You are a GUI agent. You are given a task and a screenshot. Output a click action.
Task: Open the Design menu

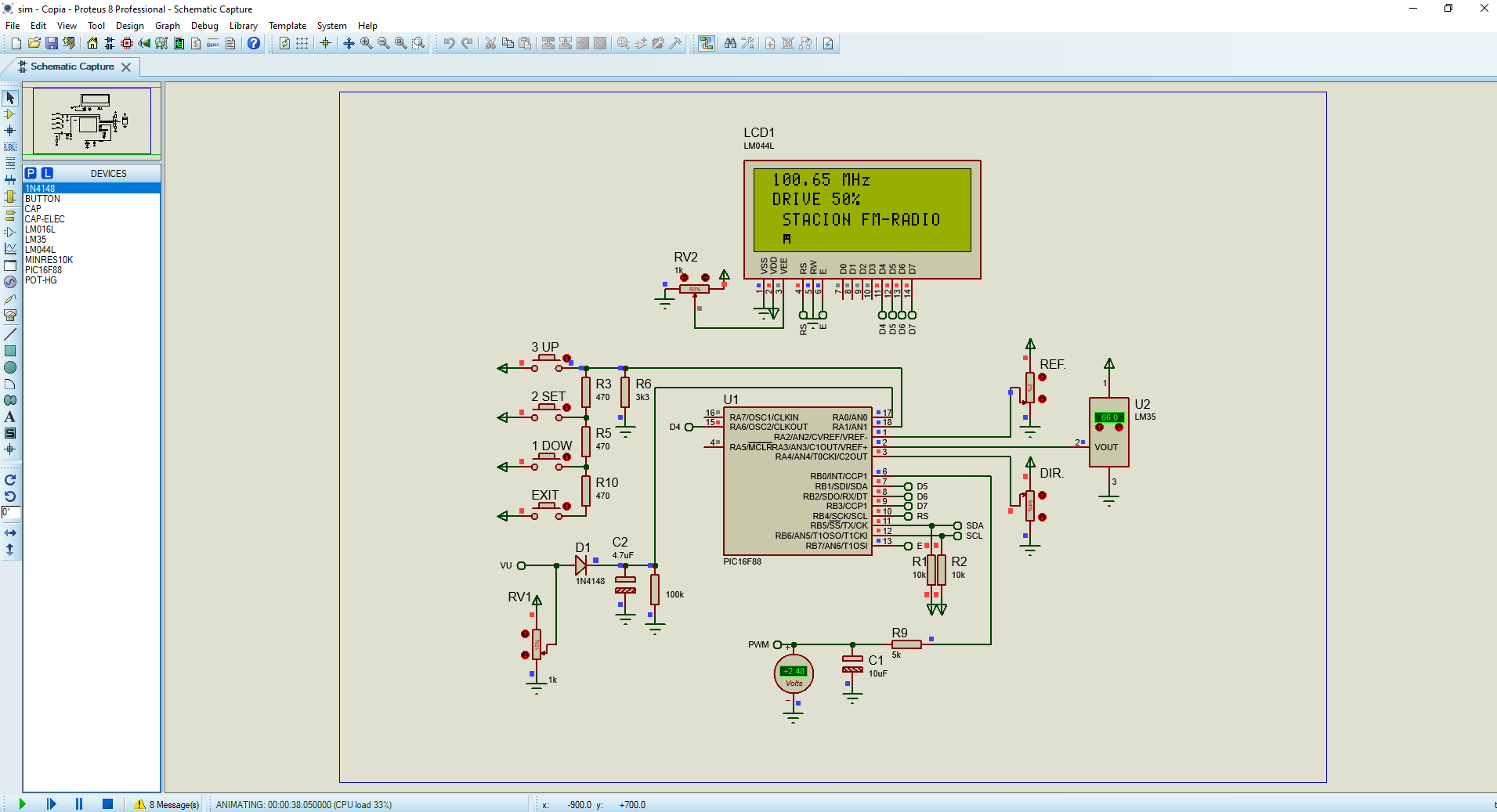click(x=130, y=26)
